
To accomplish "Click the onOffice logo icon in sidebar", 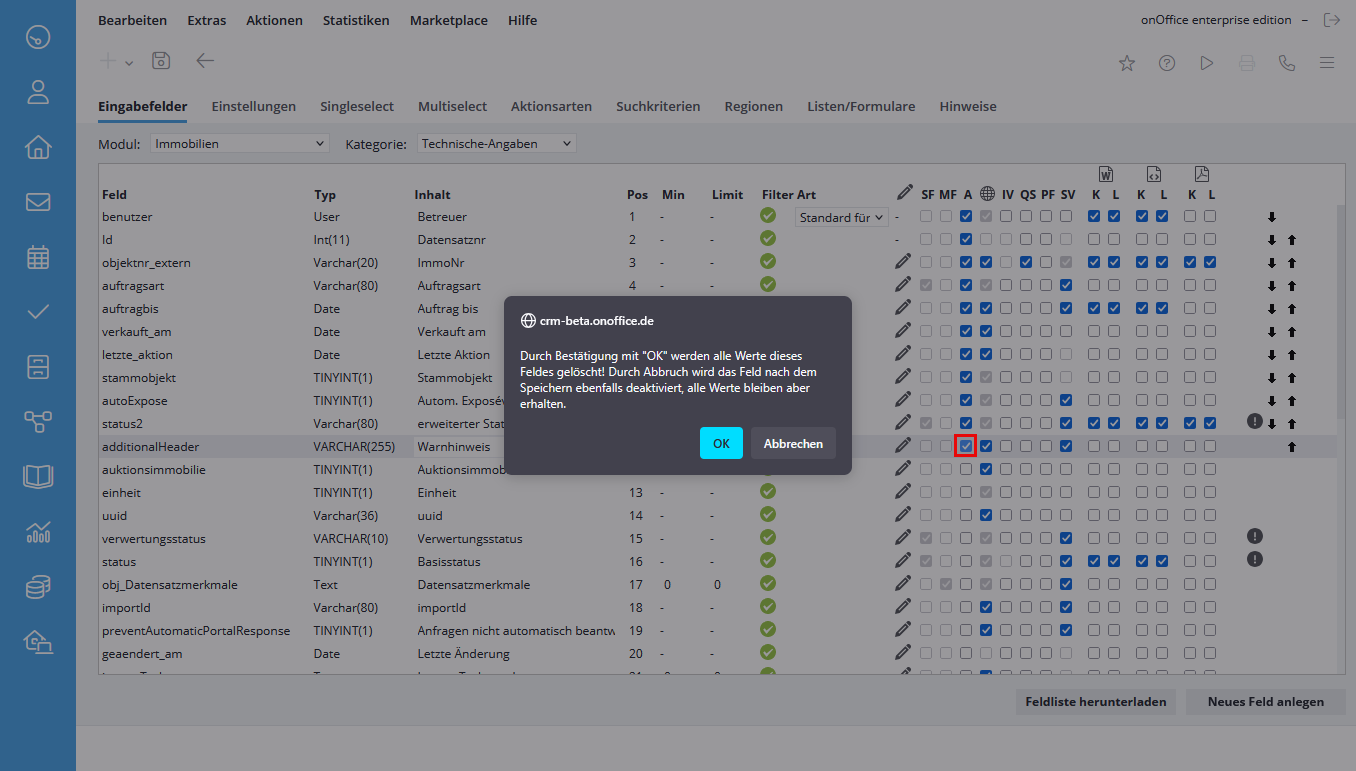I will (38, 38).
